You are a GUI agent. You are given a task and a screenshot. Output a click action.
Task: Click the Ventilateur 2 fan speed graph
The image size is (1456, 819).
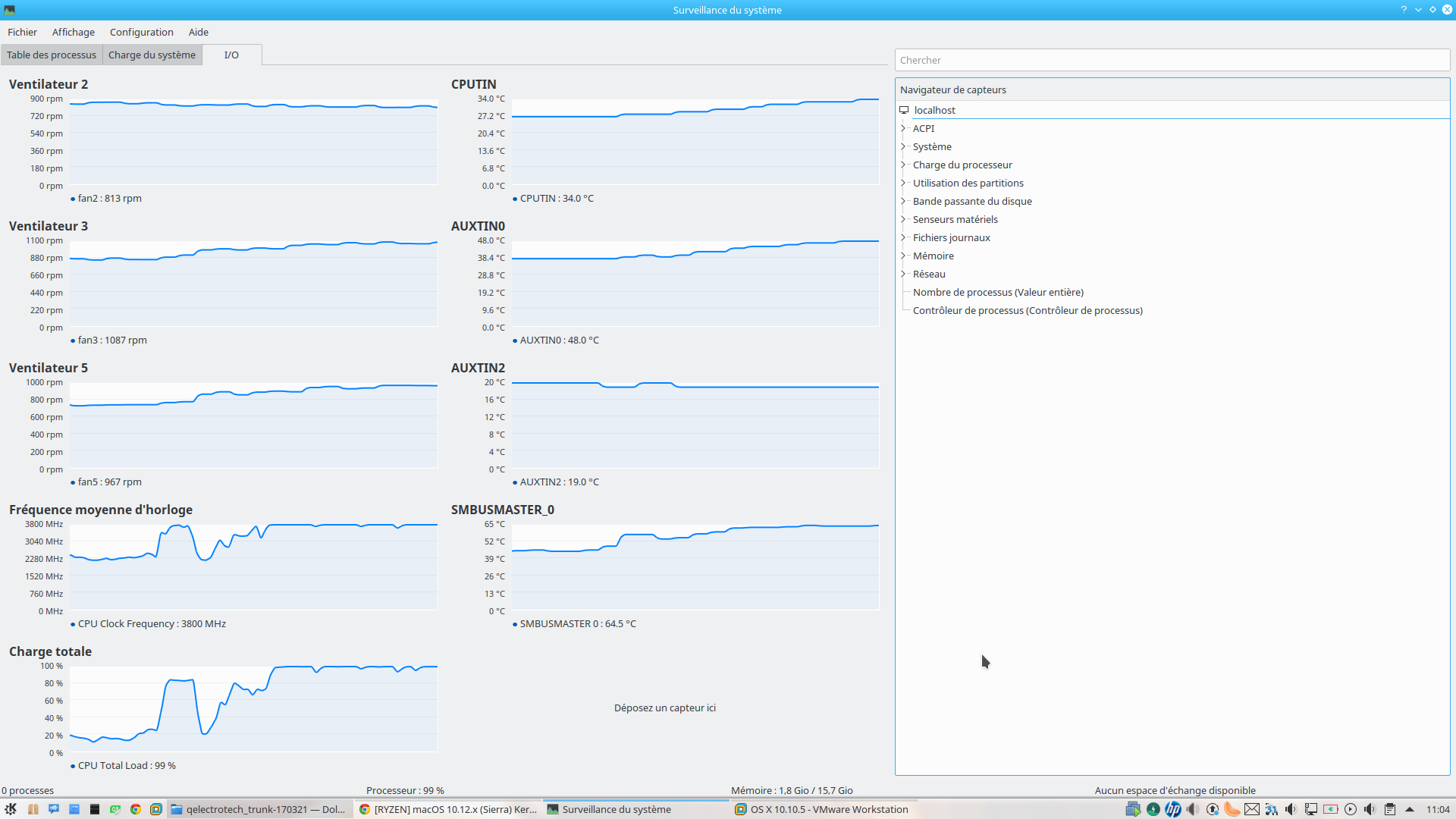(x=254, y=142)
